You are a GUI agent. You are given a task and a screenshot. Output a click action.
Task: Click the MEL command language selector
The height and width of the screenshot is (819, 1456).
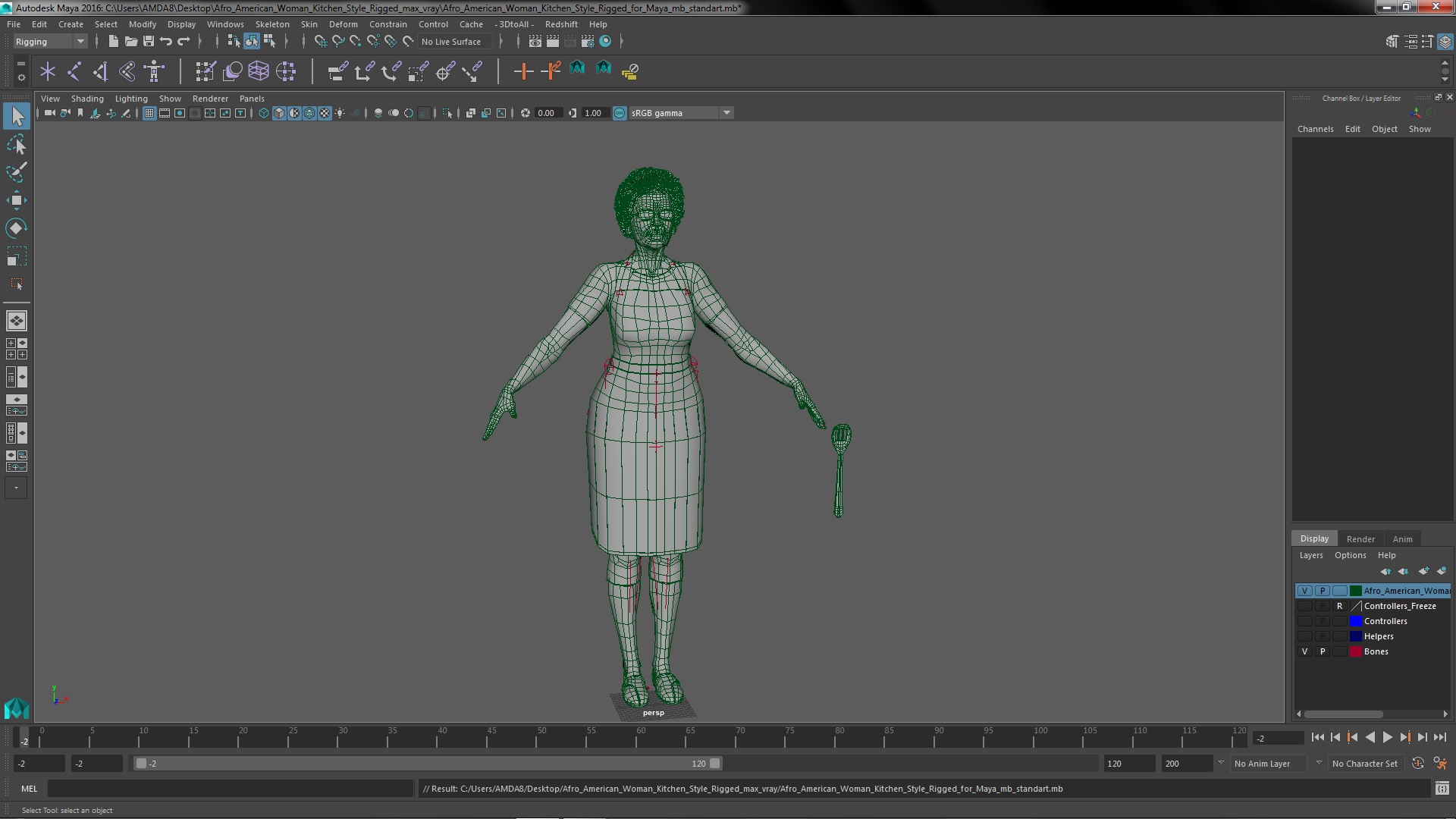29,789
